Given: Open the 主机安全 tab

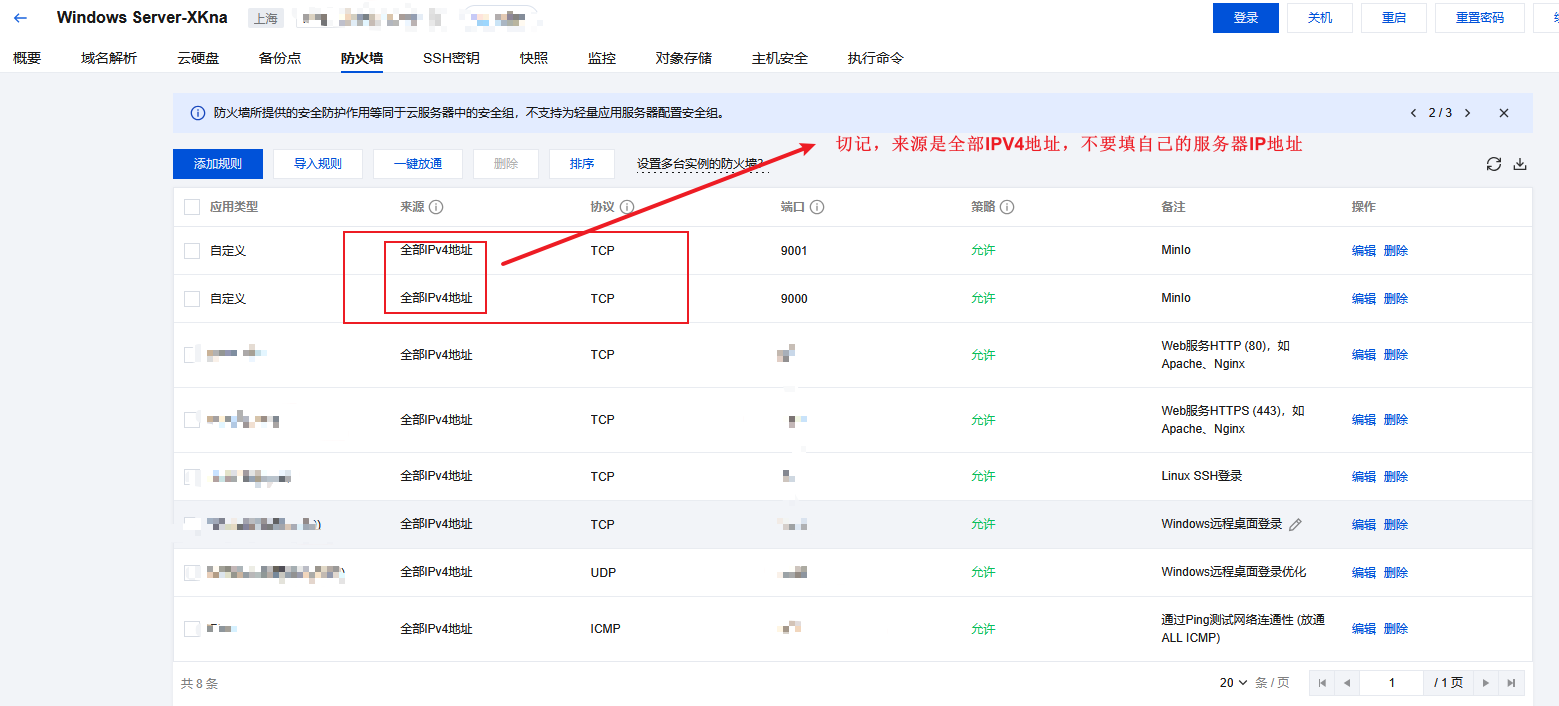Looking at the screenshot, I should tap(779, 58).
